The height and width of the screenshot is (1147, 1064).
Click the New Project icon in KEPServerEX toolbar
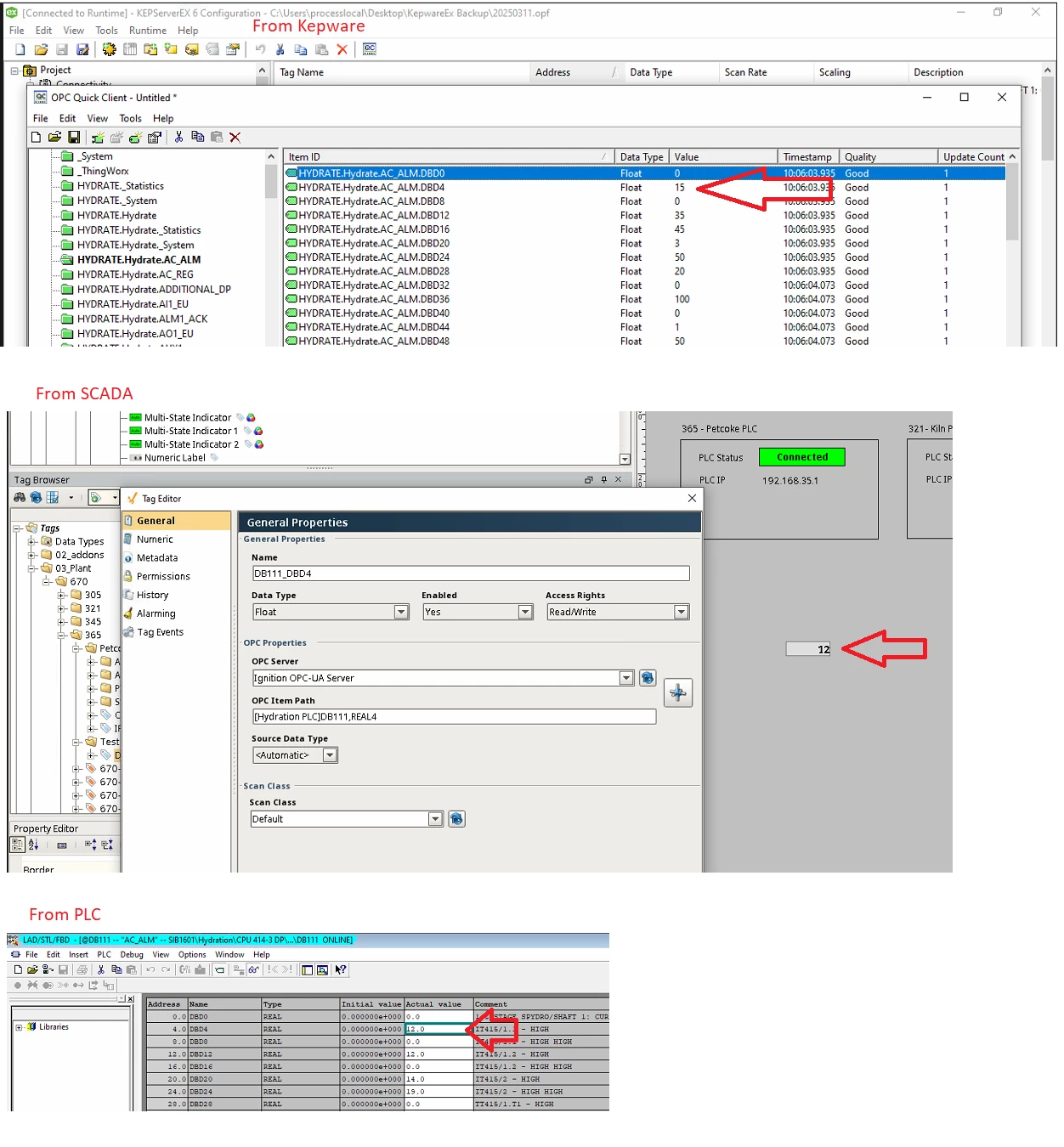[20, 49]
